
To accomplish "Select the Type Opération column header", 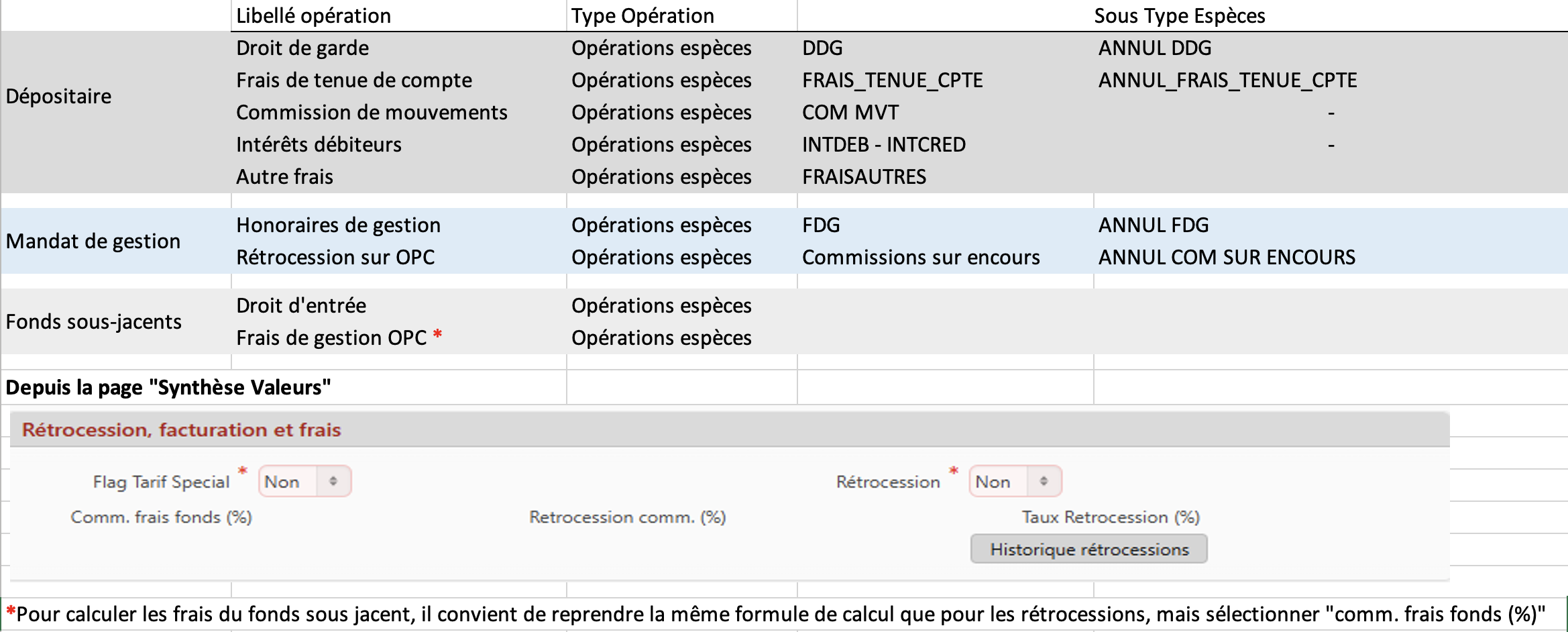I will [642, 15].
